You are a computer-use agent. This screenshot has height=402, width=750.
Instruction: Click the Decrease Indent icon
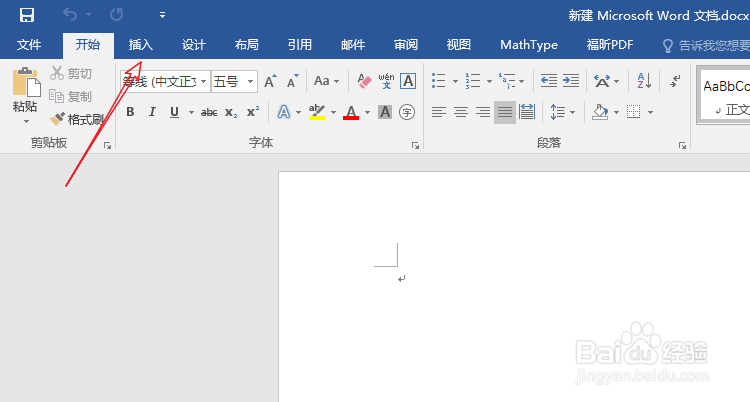click(x=549, y=81)
